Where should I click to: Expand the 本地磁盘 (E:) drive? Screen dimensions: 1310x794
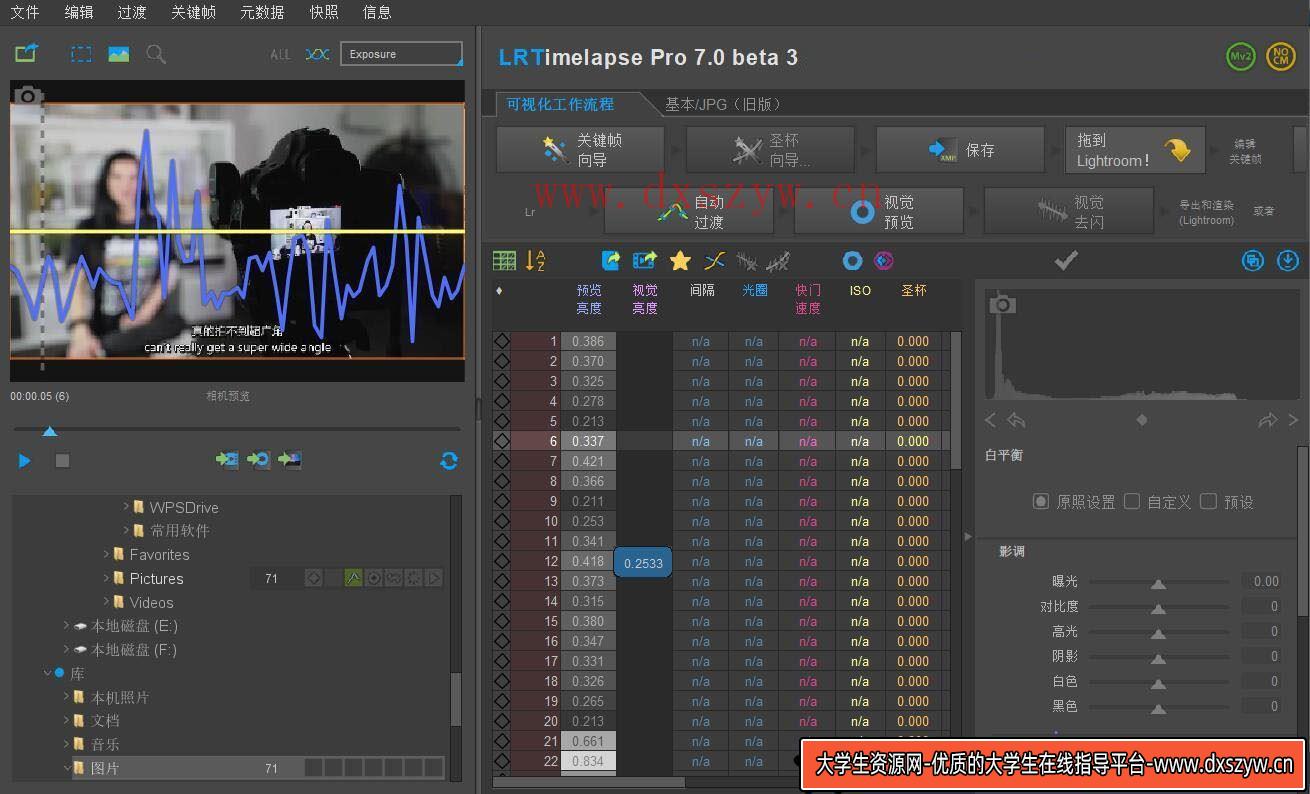(x=67, y=626)
